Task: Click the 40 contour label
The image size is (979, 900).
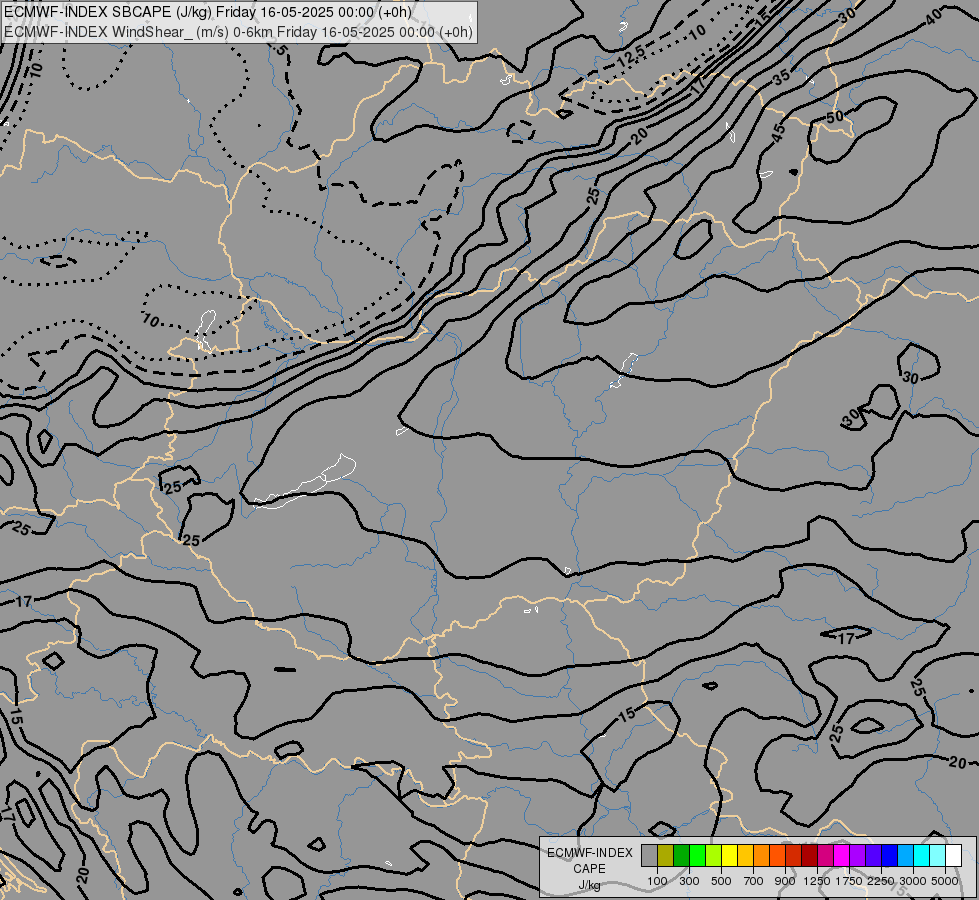Action: click(933, 17)
